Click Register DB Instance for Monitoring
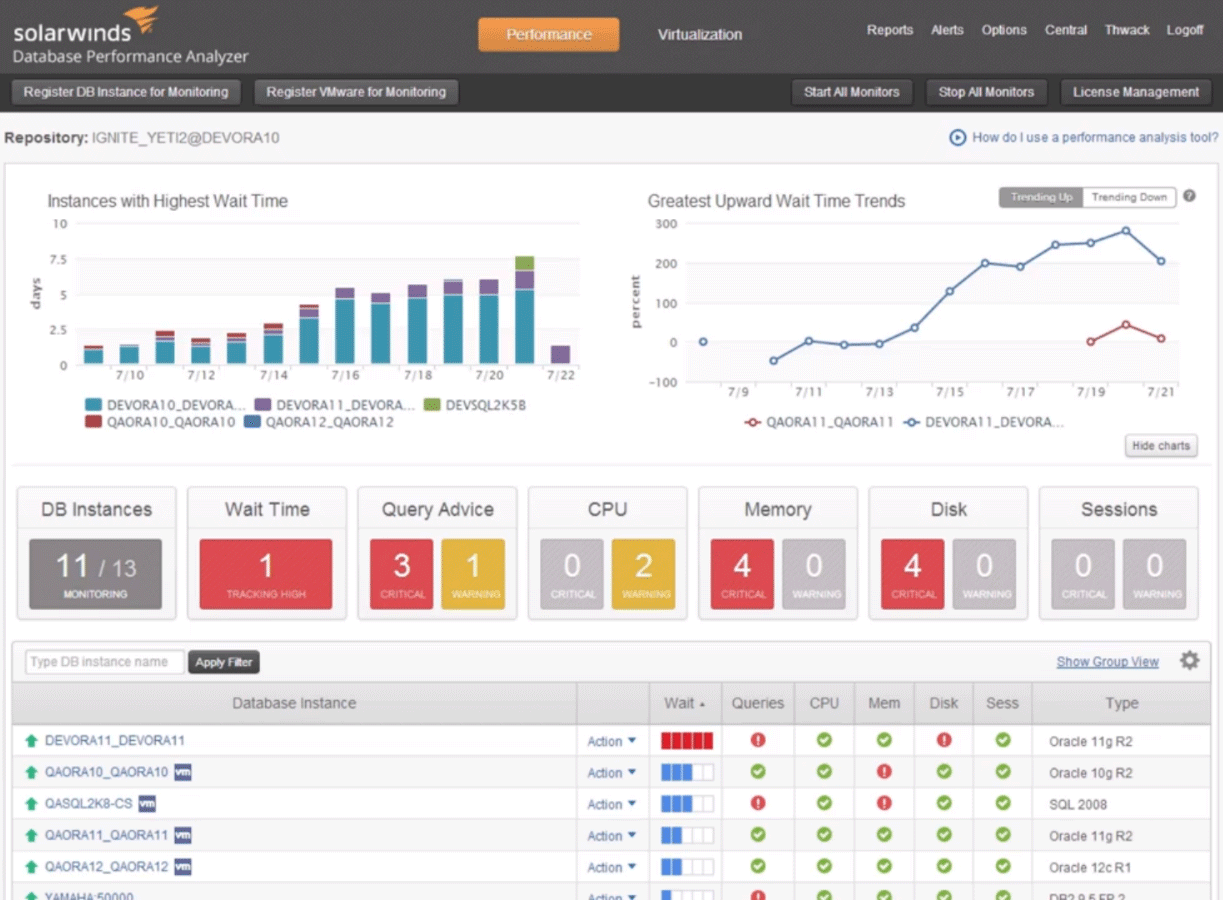This screenshot has width=1223, height=900. click(x=126, y=92)
